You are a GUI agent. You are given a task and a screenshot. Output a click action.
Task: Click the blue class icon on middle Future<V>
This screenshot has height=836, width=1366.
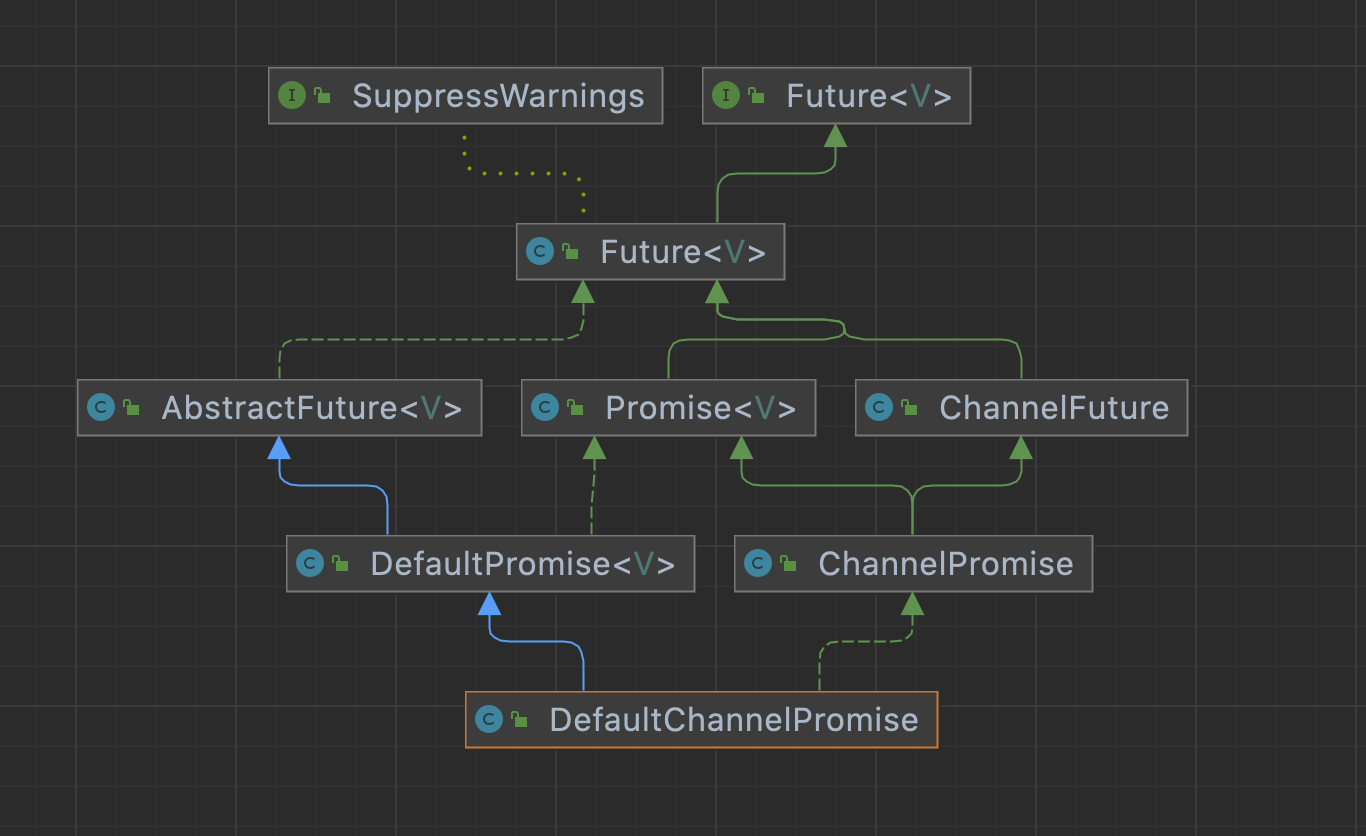(x=540, y=252)
